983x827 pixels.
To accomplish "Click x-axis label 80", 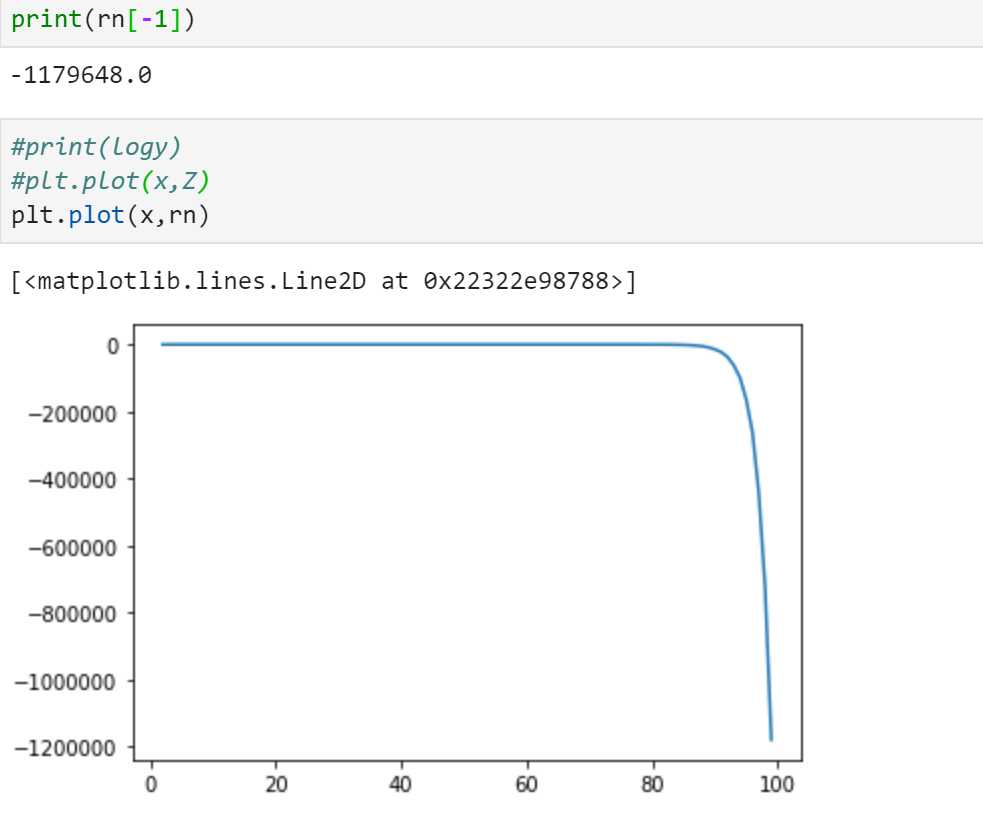I will pyautogui.click(x=653, y=784).
